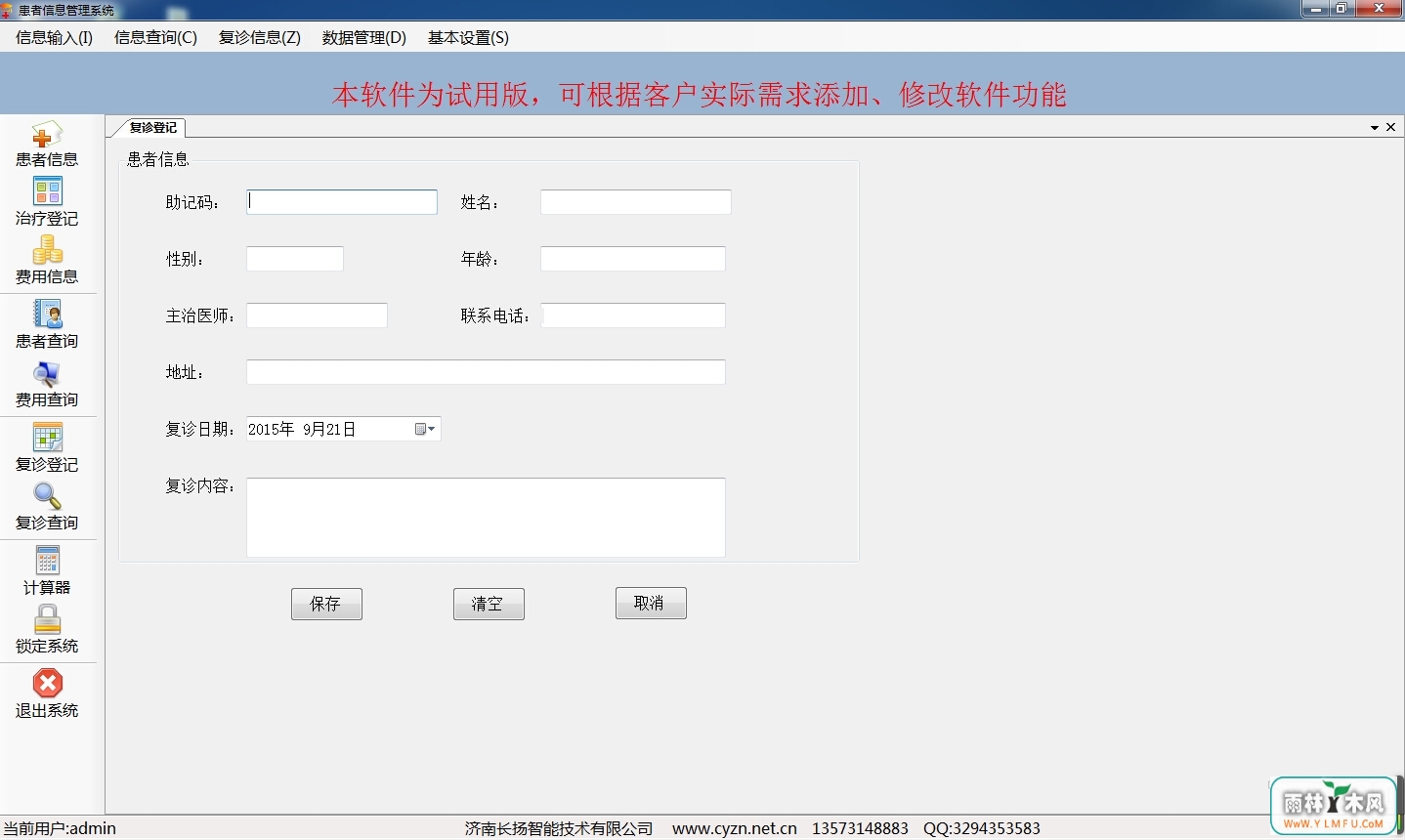This screenshot has height=840, width=1405.
Task: Open the 治疗登记 sidebar icon
Action: (x=47, y=191)
